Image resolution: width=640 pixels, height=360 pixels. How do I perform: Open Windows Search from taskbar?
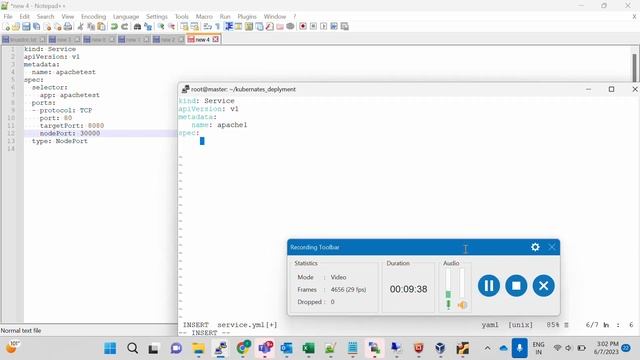point(132,348)
